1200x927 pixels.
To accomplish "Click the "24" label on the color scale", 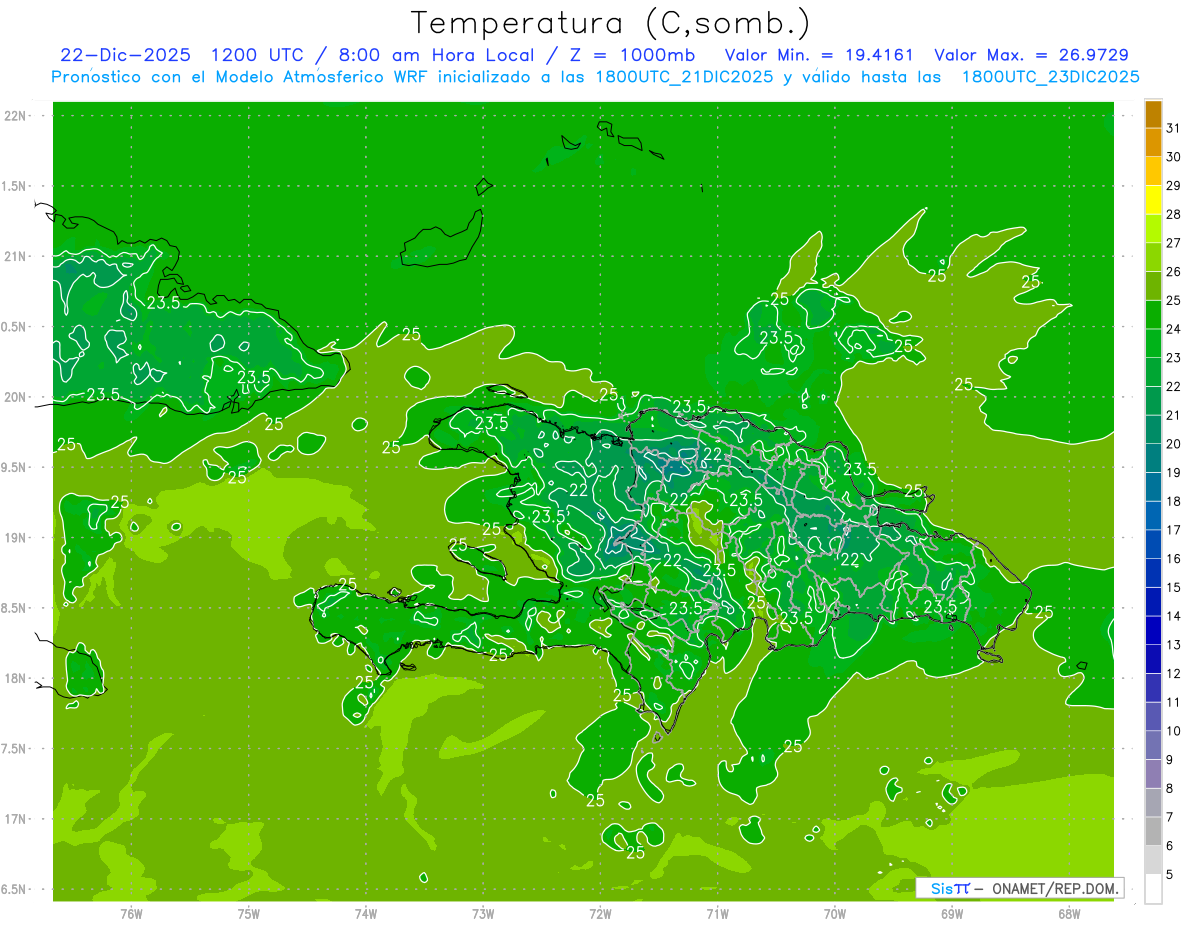I will (x=1173, y=329).
